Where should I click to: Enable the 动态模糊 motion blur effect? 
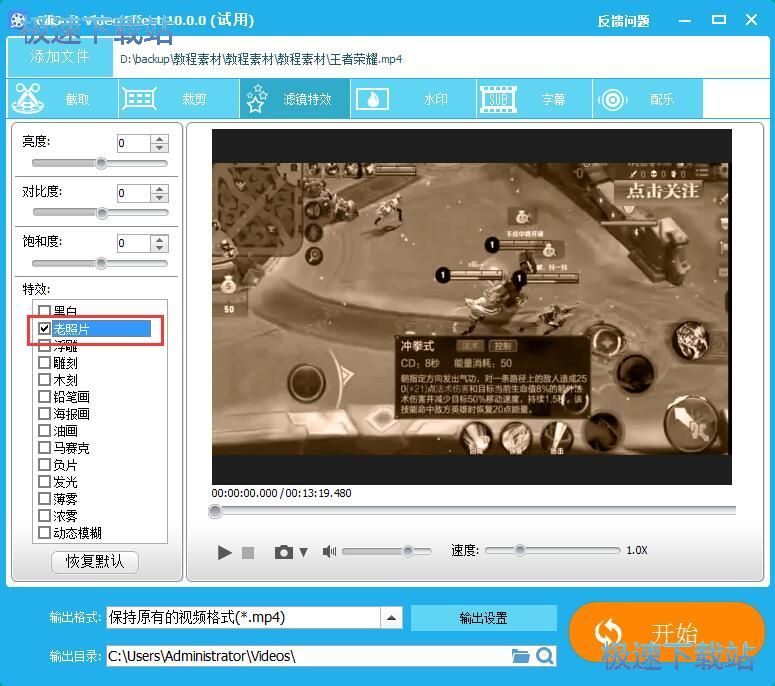pos(44,532)
